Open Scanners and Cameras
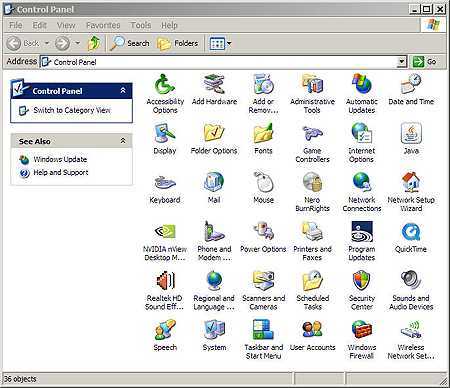 click(263, 290)
